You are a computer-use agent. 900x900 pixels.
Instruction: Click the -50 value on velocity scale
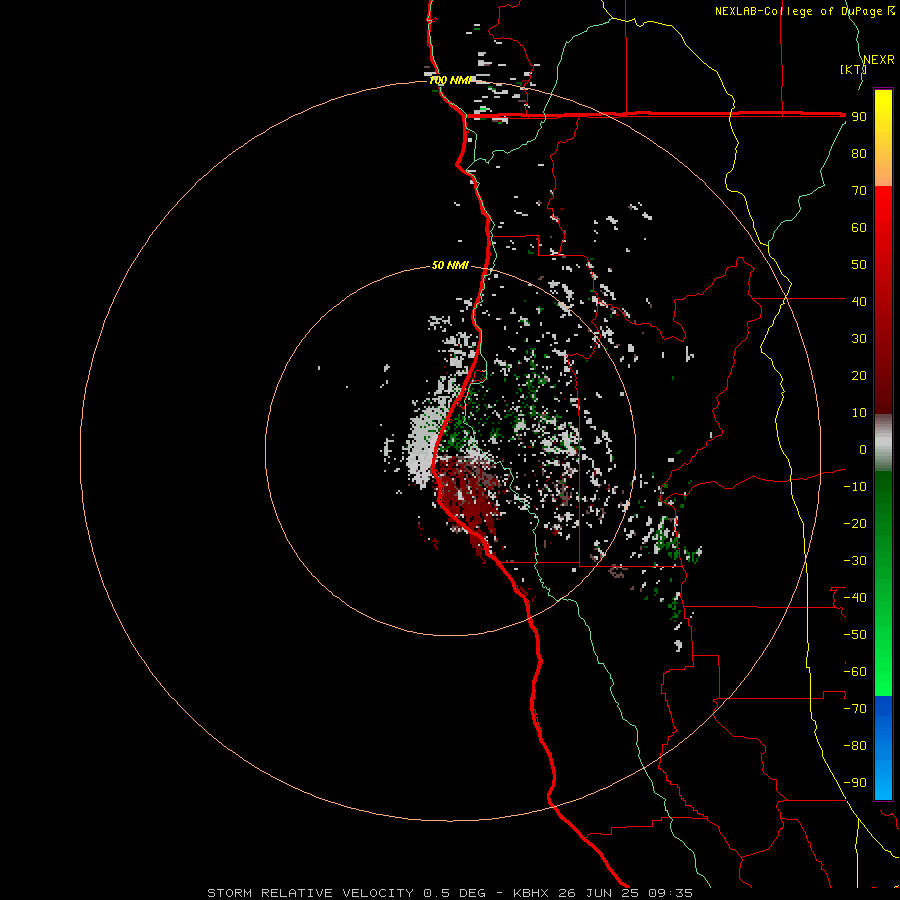pos(855,635)
